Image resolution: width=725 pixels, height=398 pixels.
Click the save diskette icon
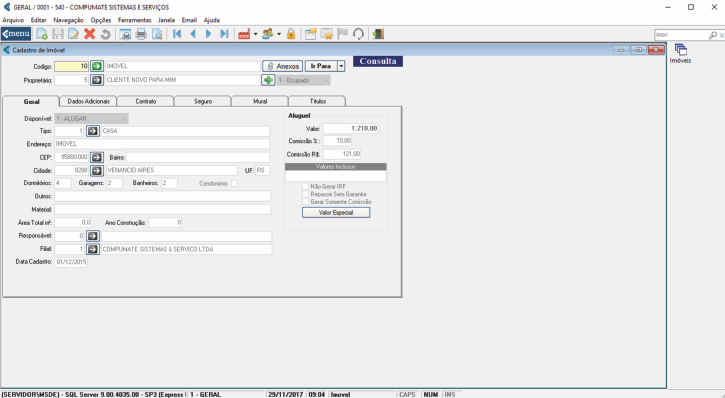[x=58, y=34]
